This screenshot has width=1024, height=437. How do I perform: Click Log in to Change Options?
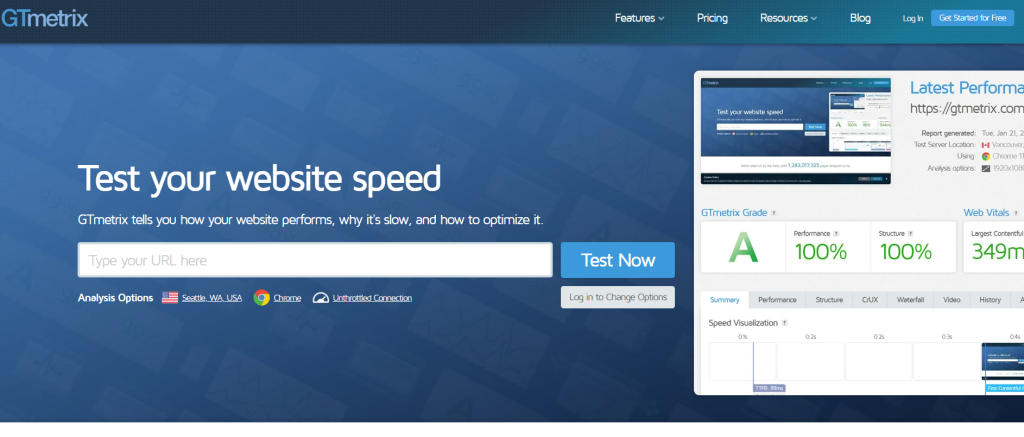coord(618,297)
